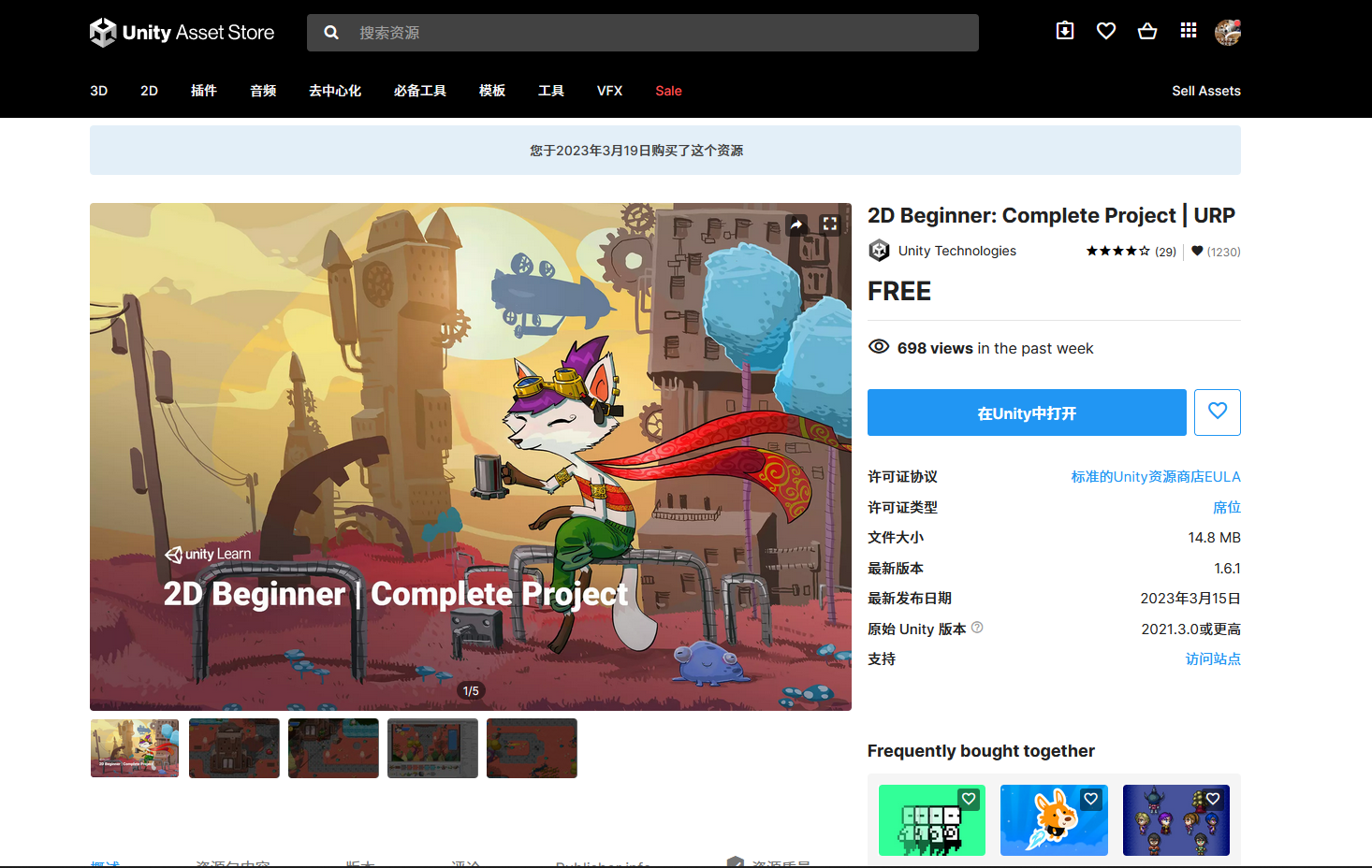Click the 席位 license type link
The height and width of the screenshot is (868, 1372).
coord(1227,508)
